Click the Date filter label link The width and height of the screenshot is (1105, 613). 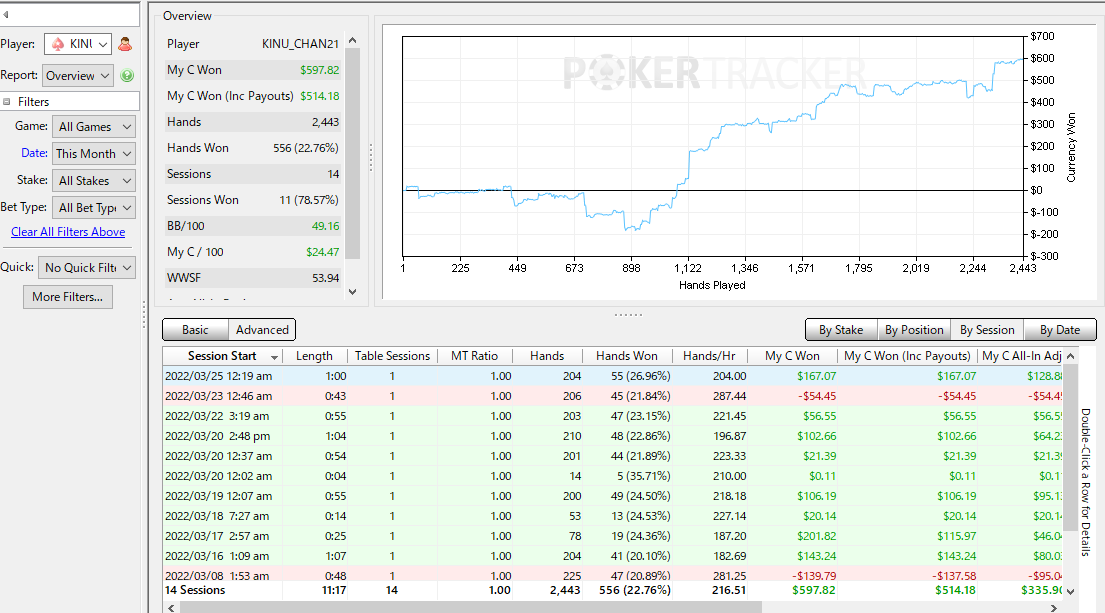[35, 153]
